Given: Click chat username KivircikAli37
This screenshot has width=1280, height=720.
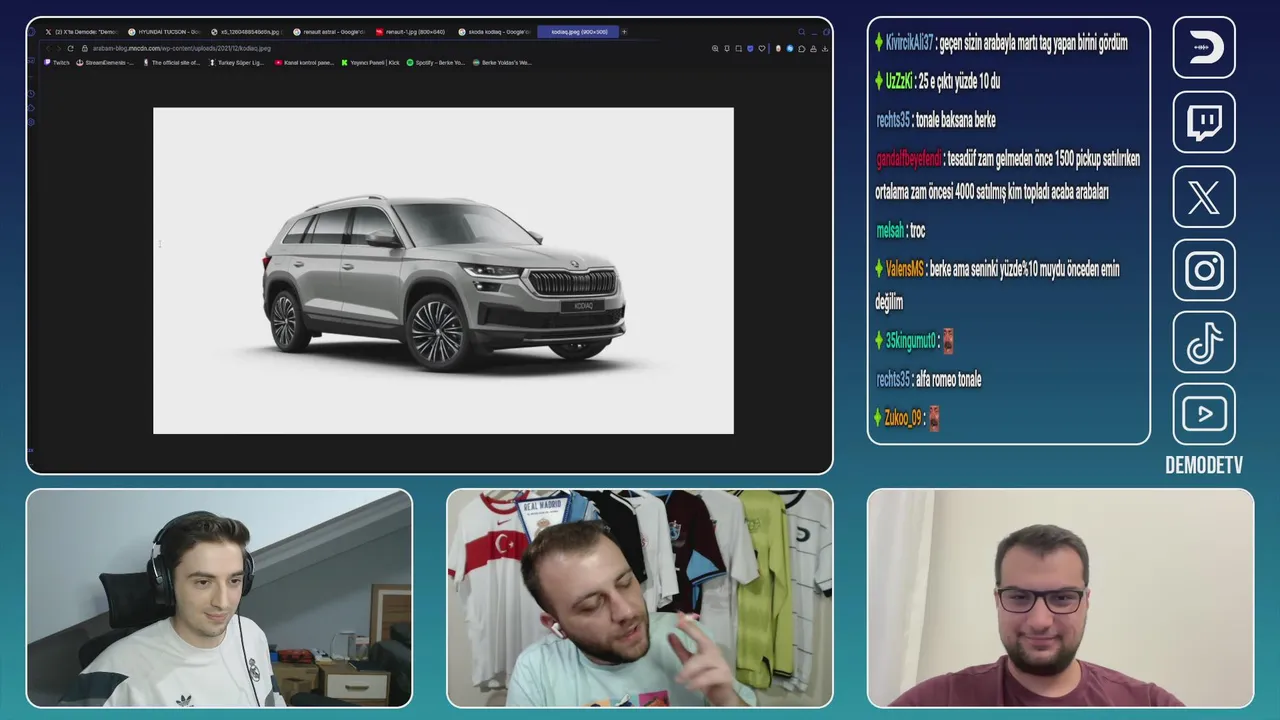Looking at the screenshot, I should pos(909,43).
